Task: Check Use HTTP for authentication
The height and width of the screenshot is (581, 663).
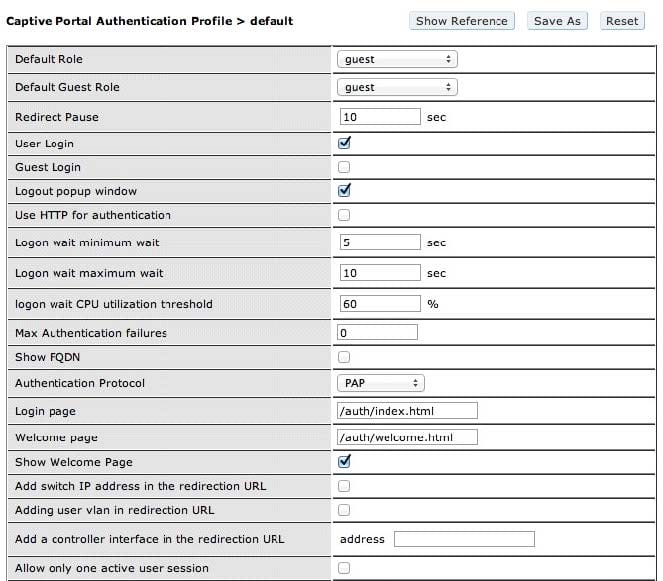Action: [x=344, y=215]
